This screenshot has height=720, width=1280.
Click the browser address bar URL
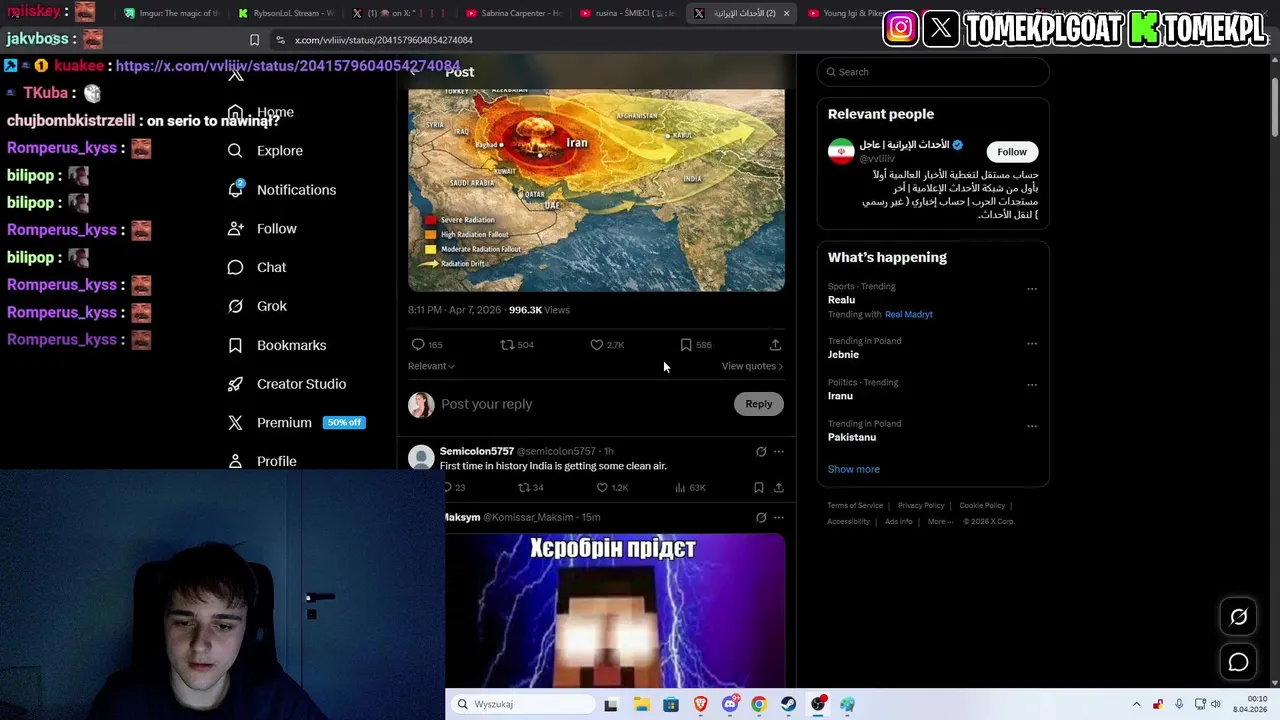pyautogui.click(x=384, y=40)
